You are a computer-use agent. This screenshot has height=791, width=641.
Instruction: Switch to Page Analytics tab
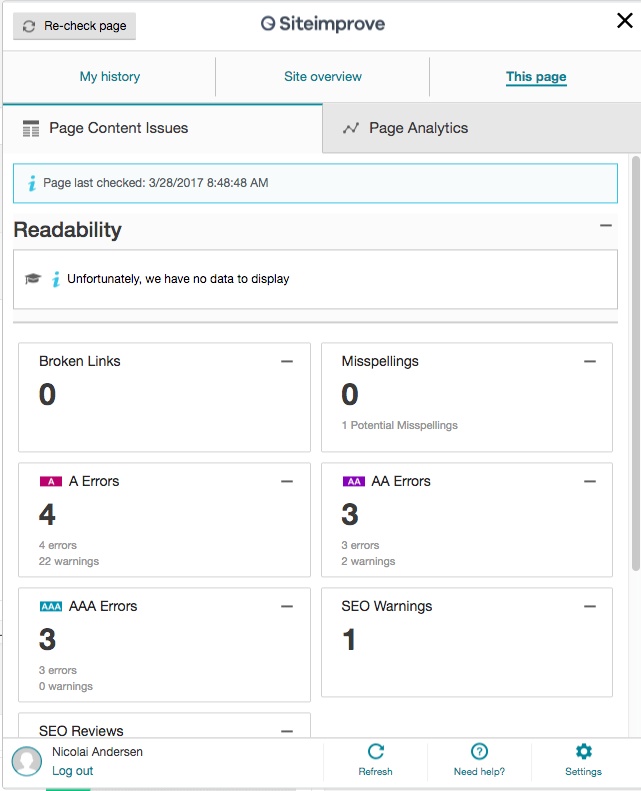(x=482, y=128)
